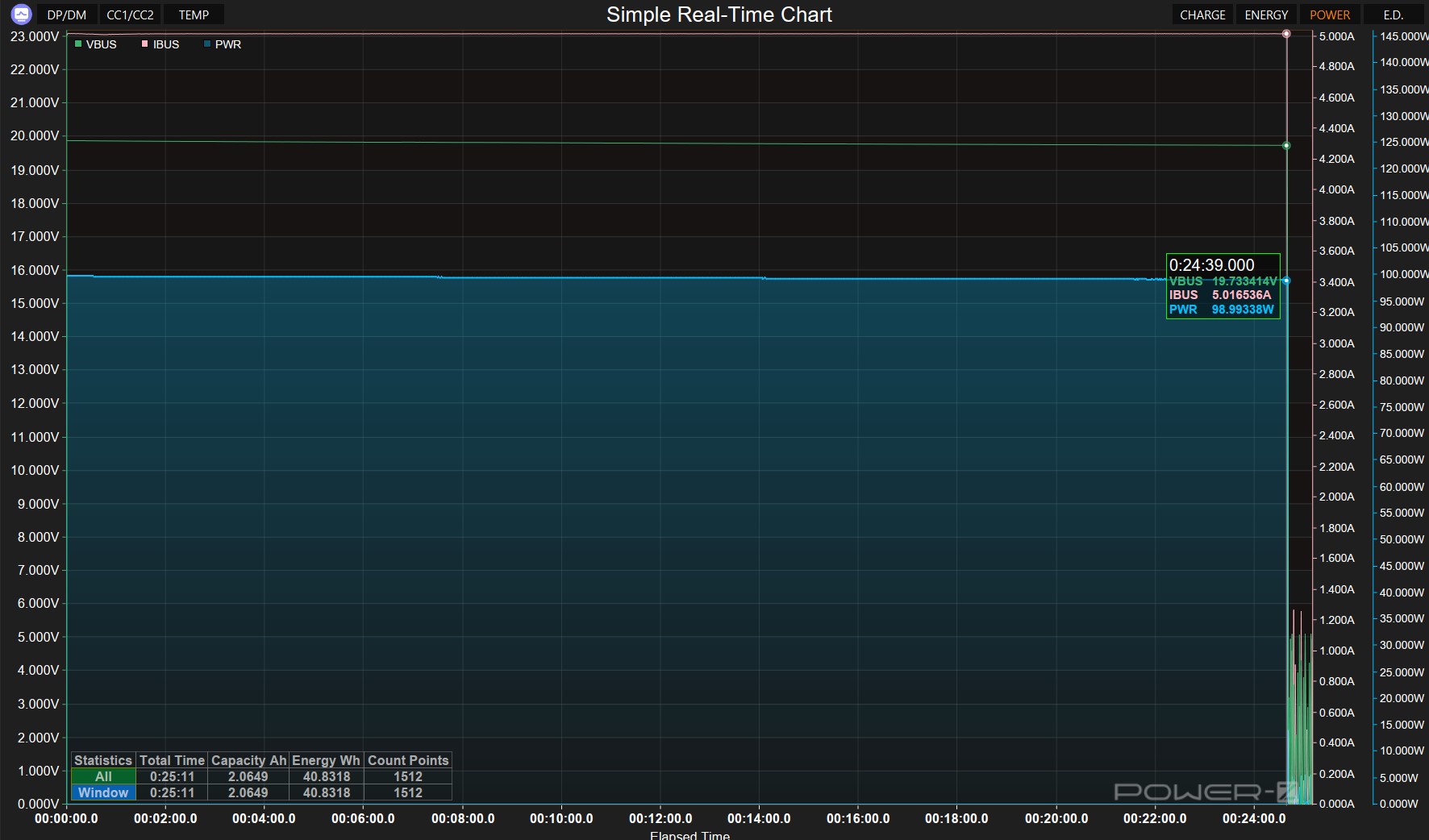Click the Count Points column header
The height and width of the screenshot is (840, 1429).
[x=408, y=760]
